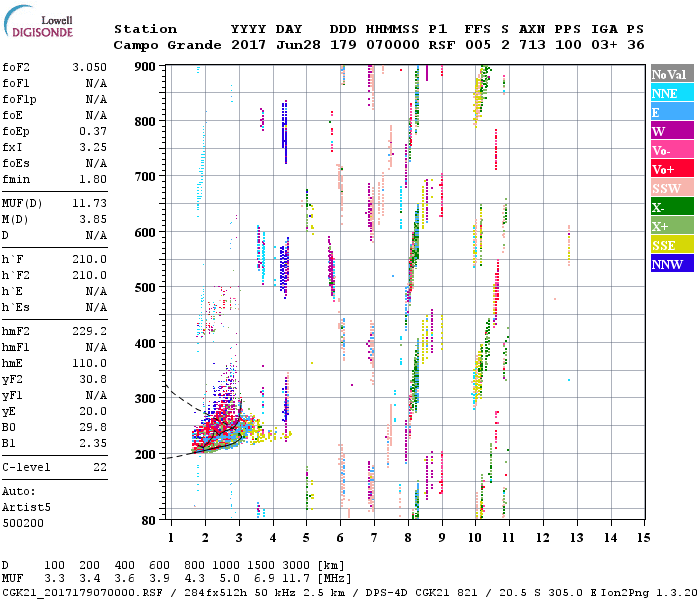Select the SSW pink legend entry
Viewport: 700px width, 600px height.
point(669,189)
